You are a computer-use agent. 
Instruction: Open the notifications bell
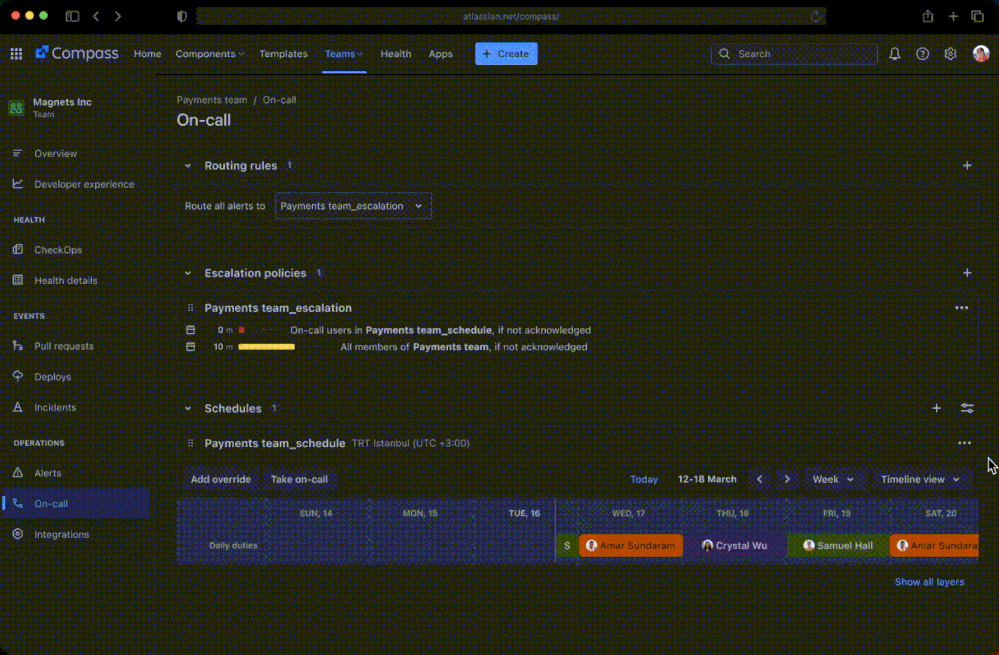(895, 54)
